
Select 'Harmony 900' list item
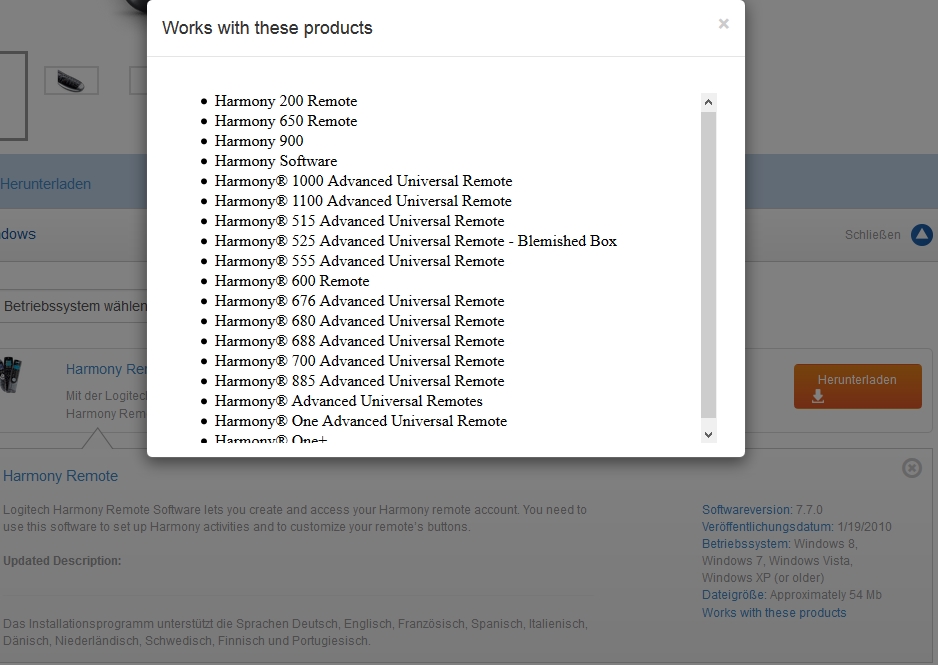tap(259, 141)
